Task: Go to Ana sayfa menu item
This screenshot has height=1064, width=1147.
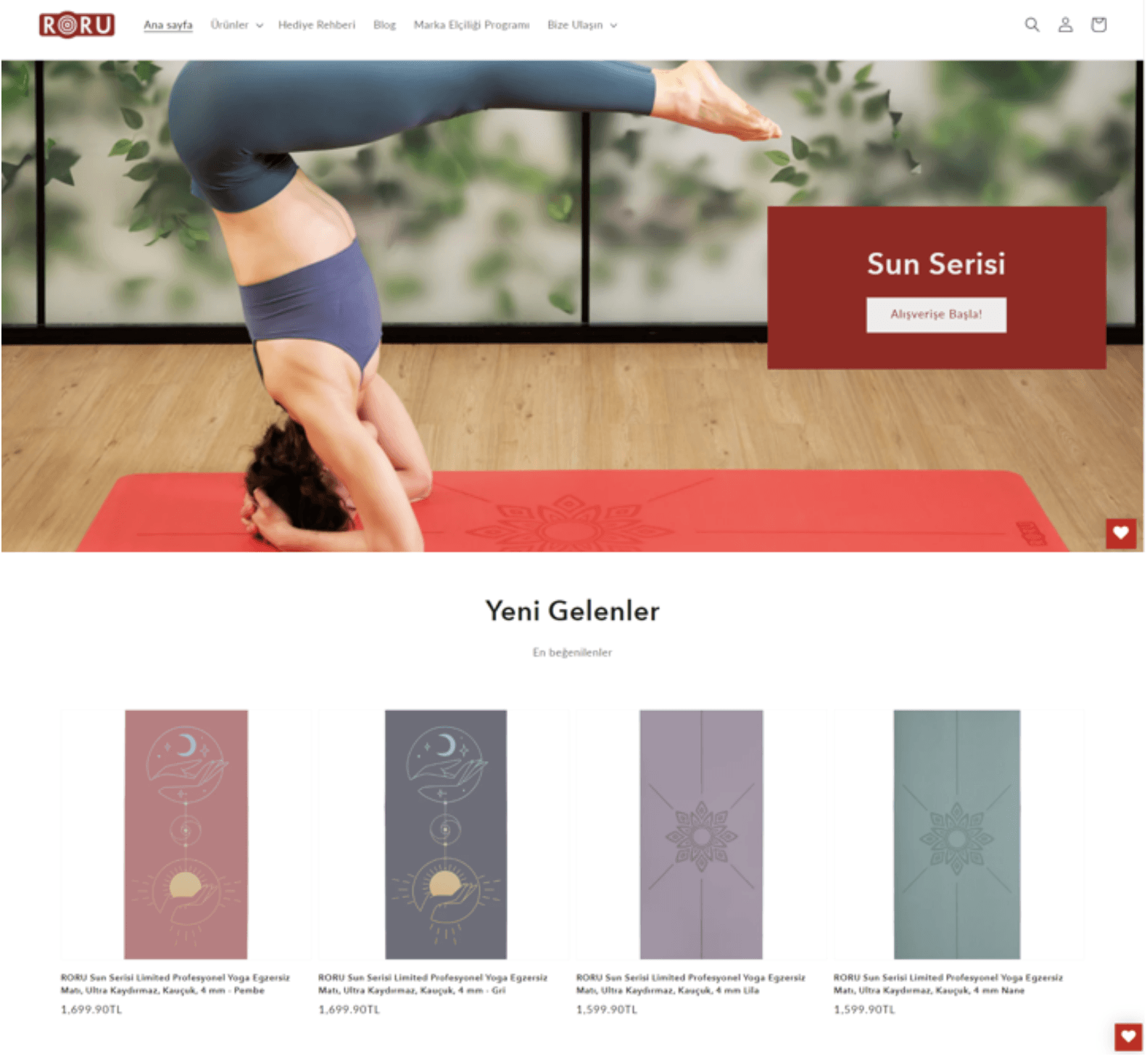Action: [168, 25]
